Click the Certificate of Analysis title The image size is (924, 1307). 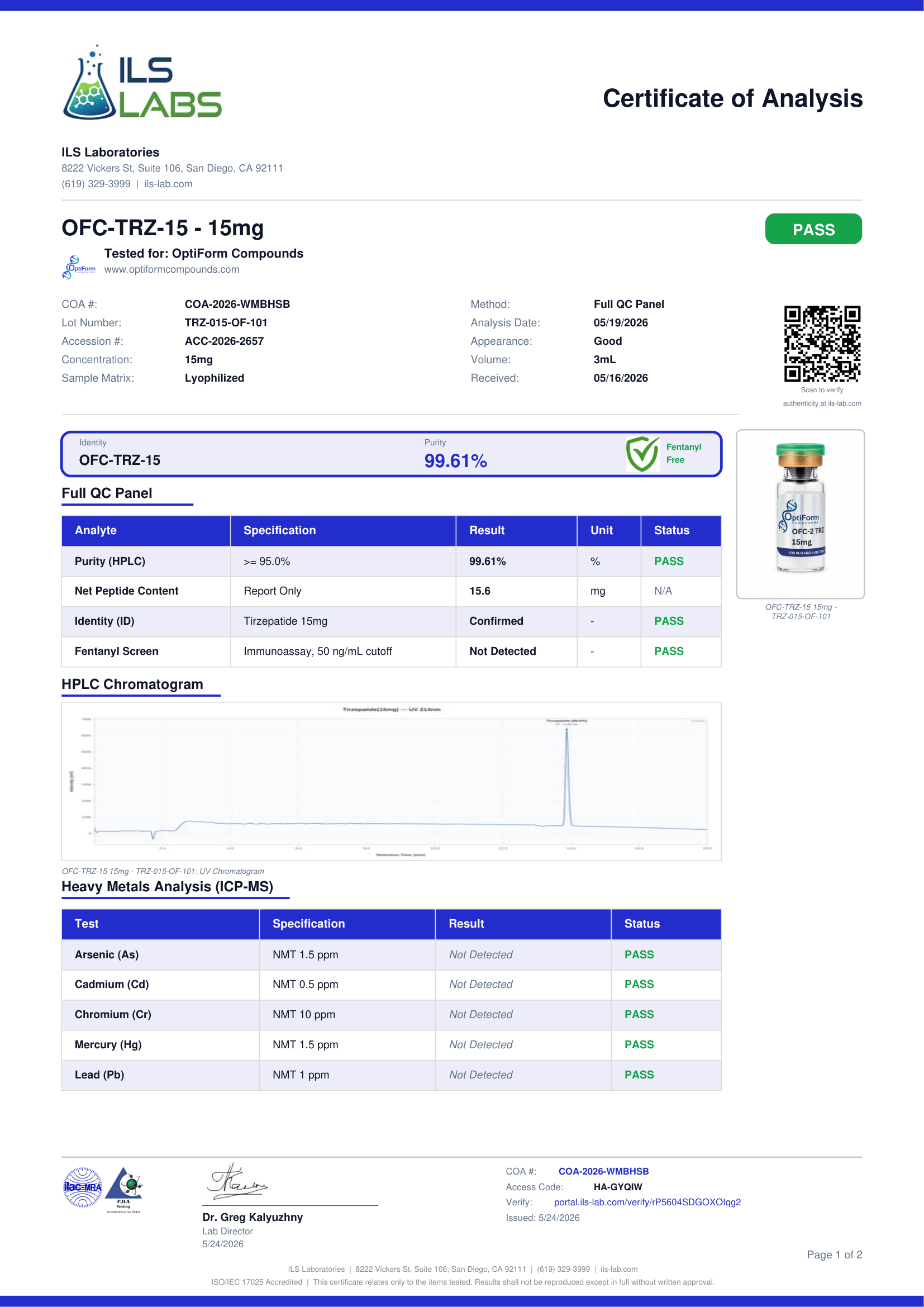(732, 98)
